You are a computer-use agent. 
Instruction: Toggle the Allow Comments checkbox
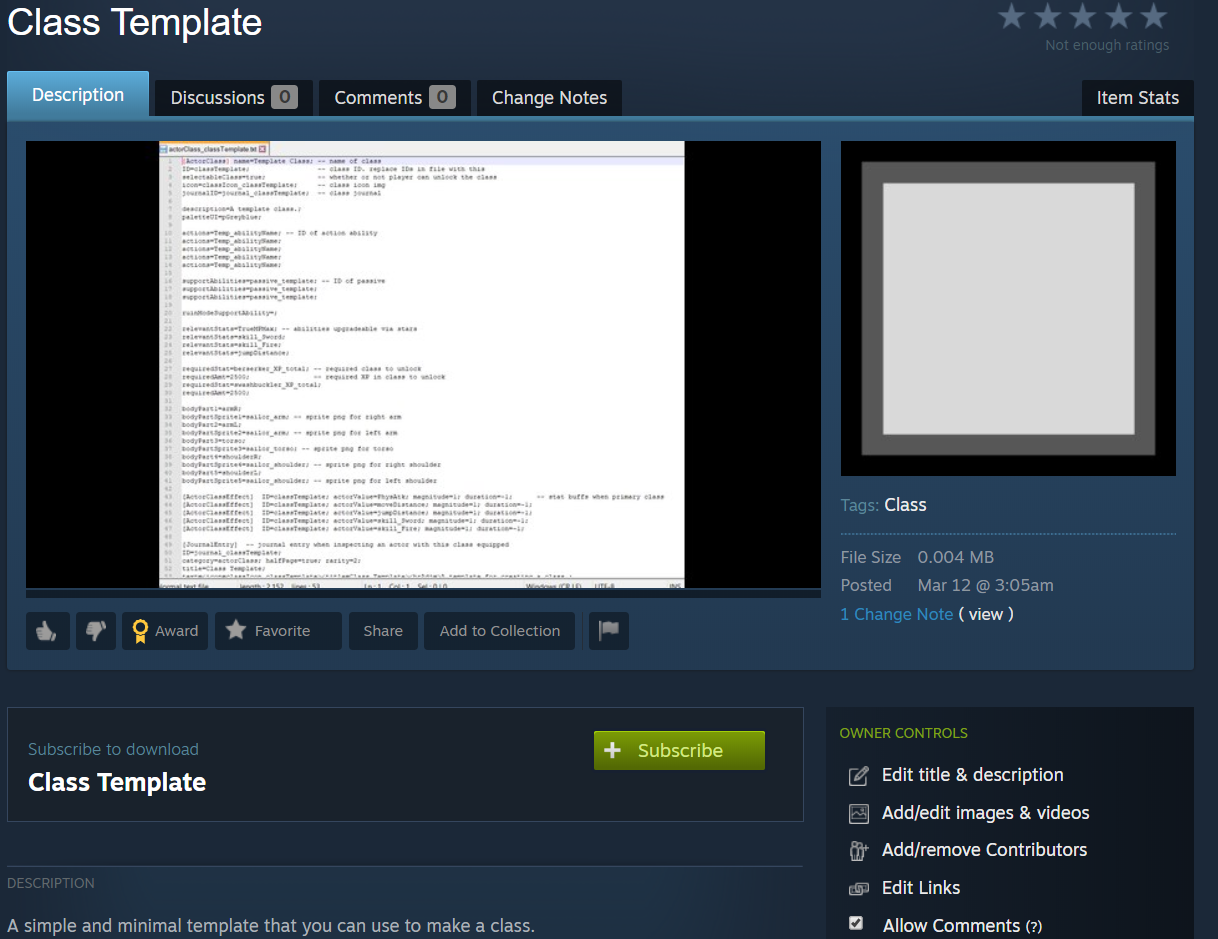pos(856,923)
